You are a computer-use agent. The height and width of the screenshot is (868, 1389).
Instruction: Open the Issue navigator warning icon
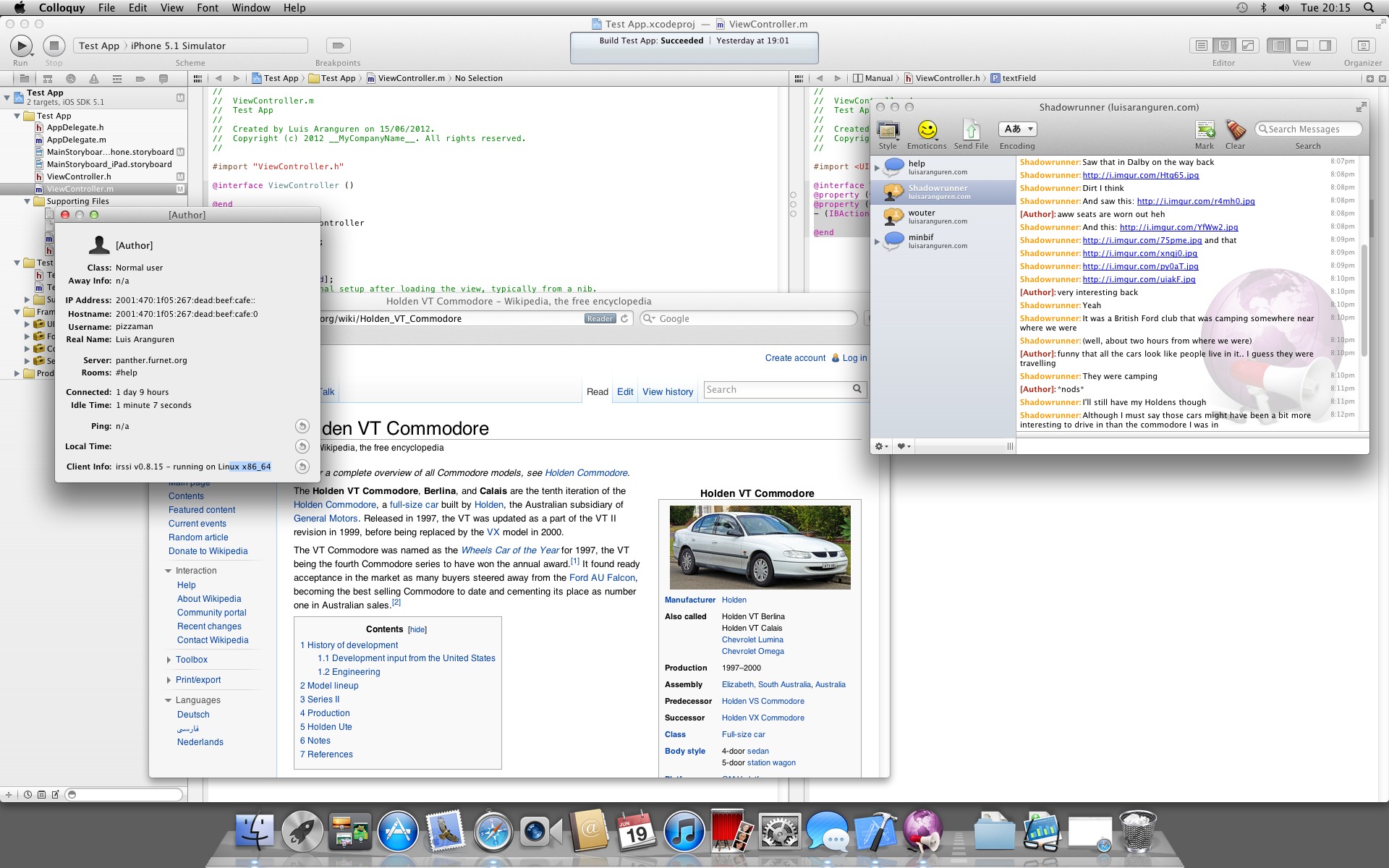coord(94,78)
